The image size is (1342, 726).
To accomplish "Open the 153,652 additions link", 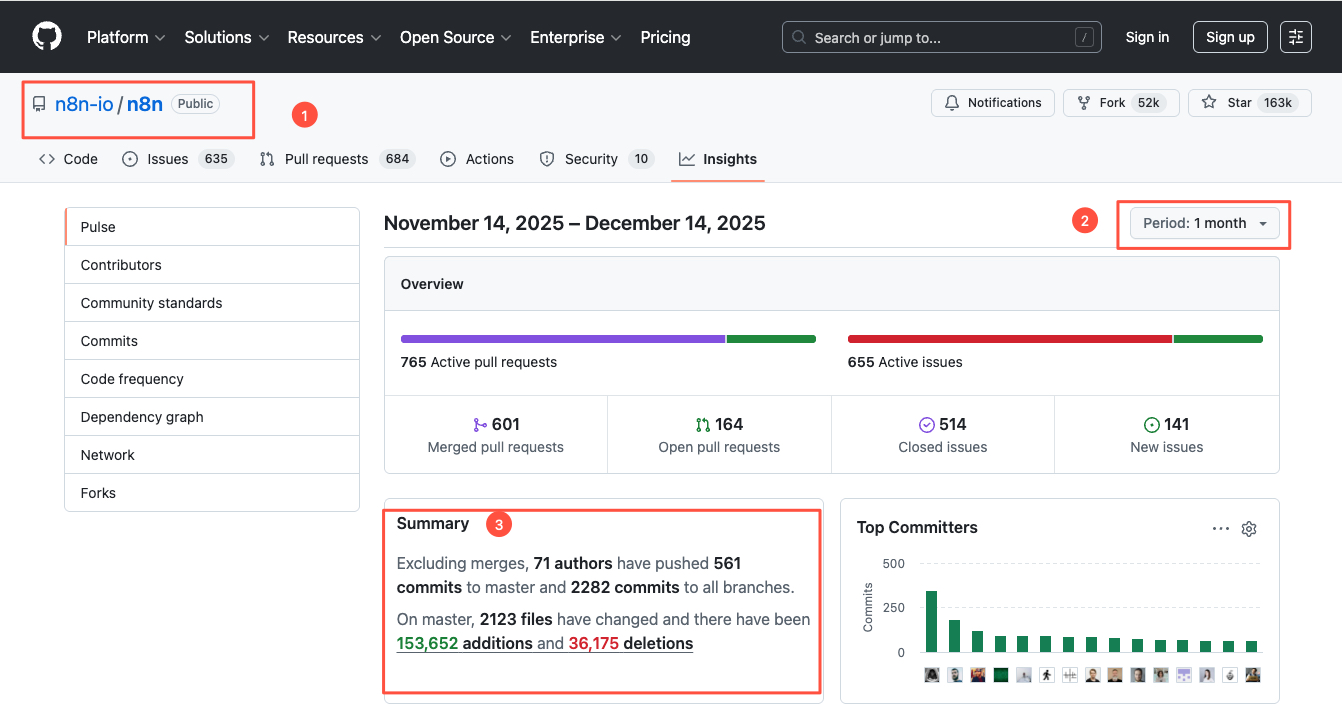I will pyautogui.click(x=464, y=643).
